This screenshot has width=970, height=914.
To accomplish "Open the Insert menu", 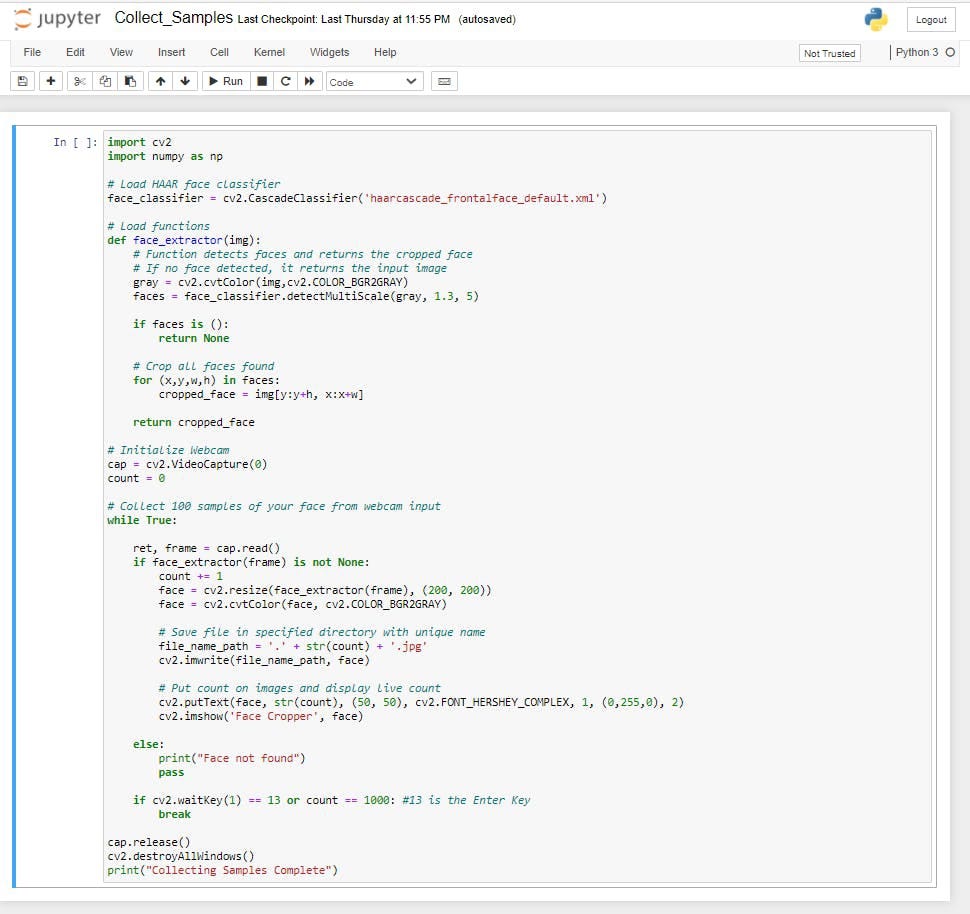I will 171,52.
